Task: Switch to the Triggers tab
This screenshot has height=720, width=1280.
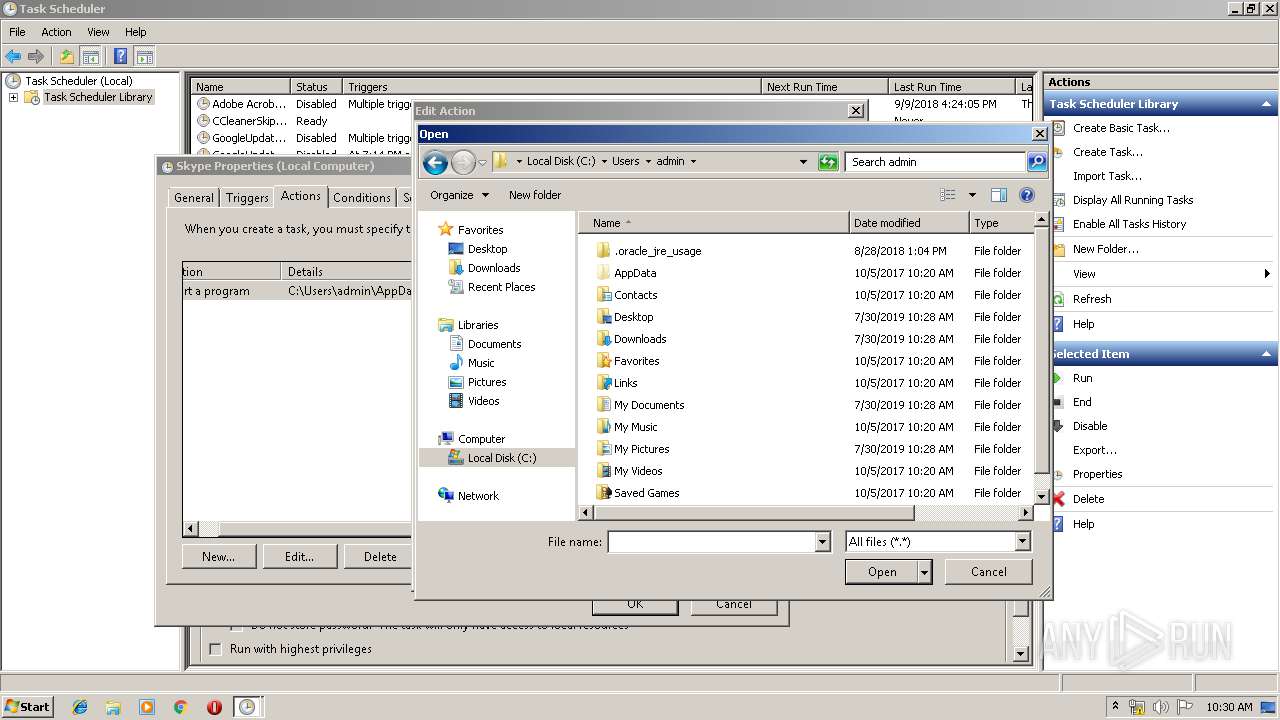Action: [247, 198]
